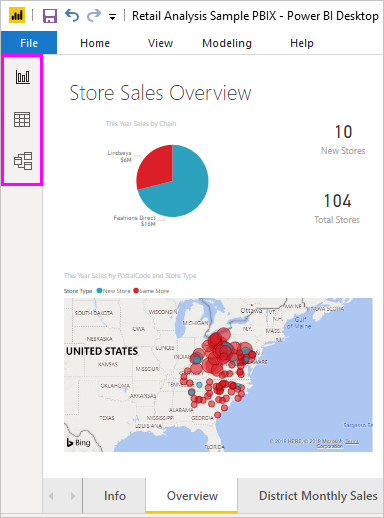Image resolution: width=384 pixels, height=518 pixels.
Task: Open the Terms link on map
Action: [x=352, y=441]
